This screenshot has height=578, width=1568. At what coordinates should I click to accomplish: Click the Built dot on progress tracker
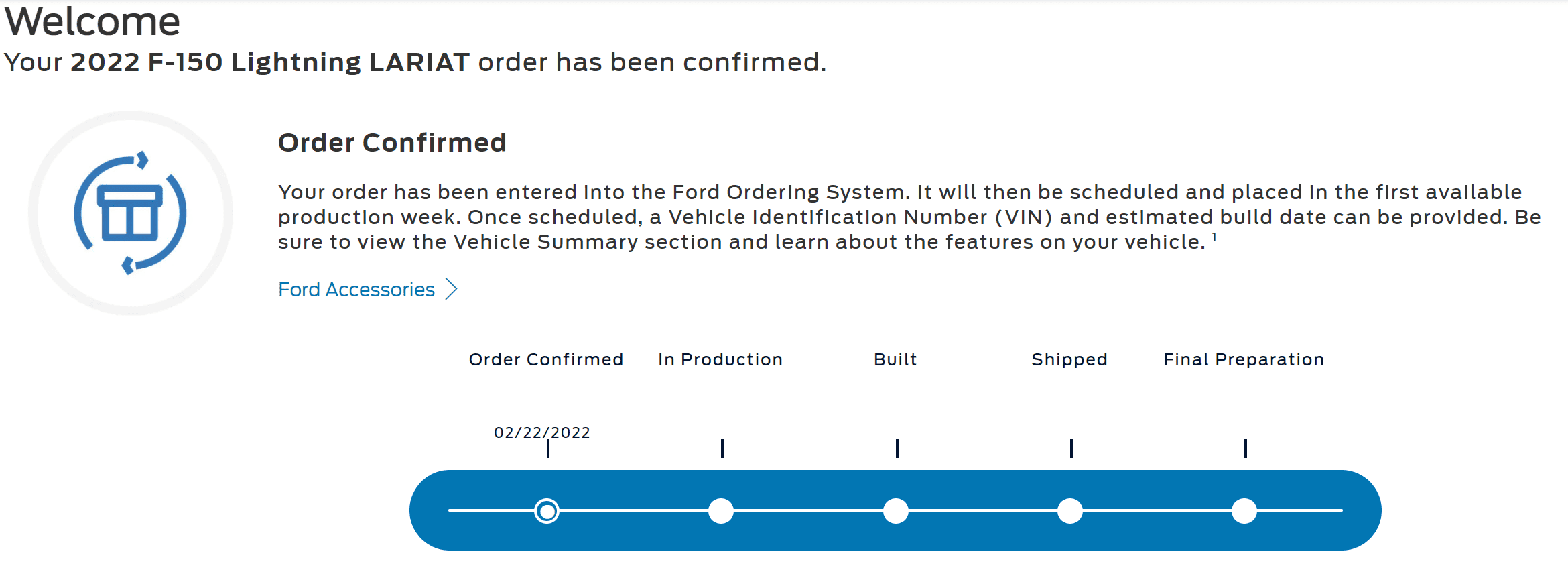(896, 511)
